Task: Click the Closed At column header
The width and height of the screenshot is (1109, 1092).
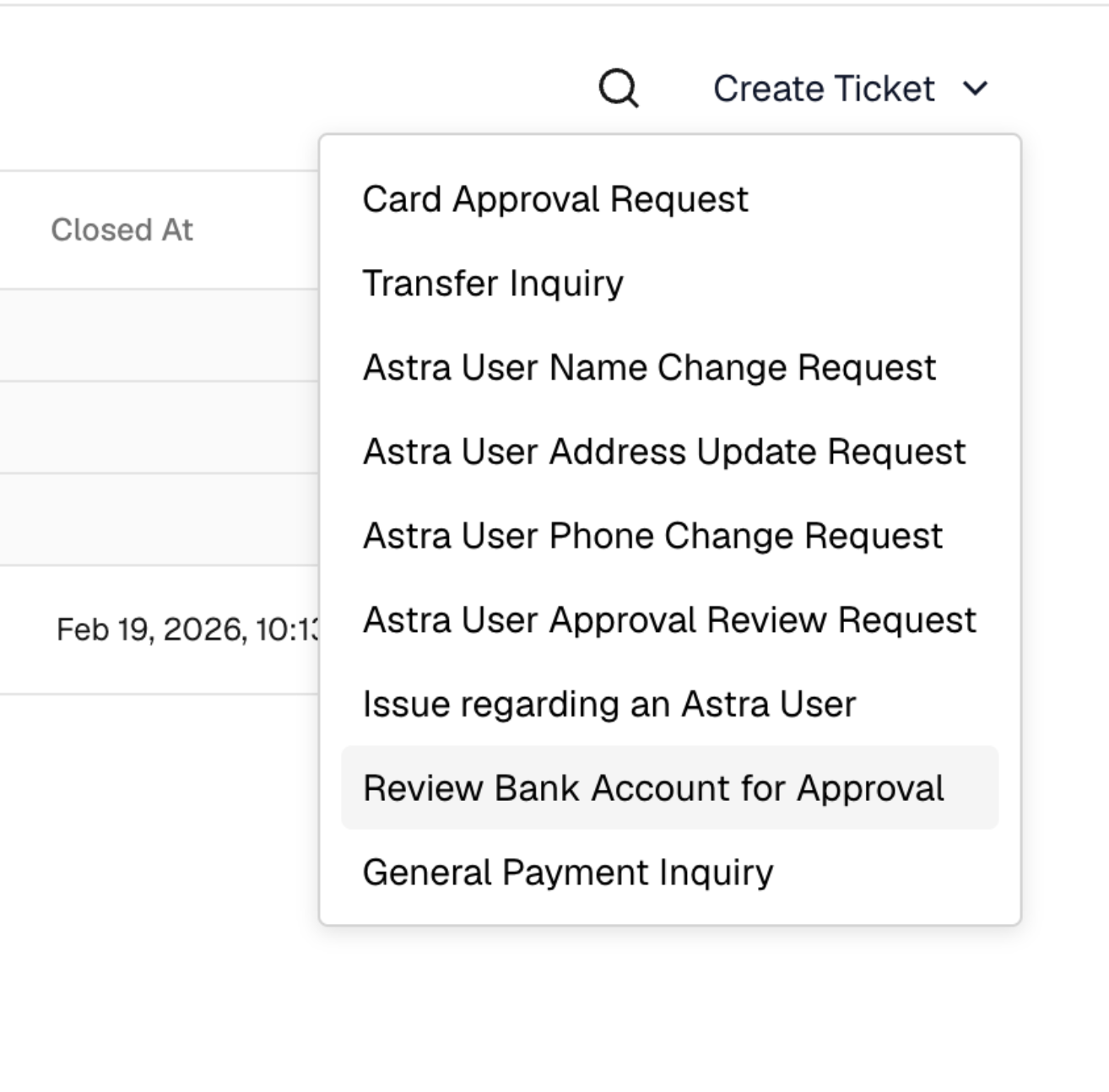Action: 122,230
